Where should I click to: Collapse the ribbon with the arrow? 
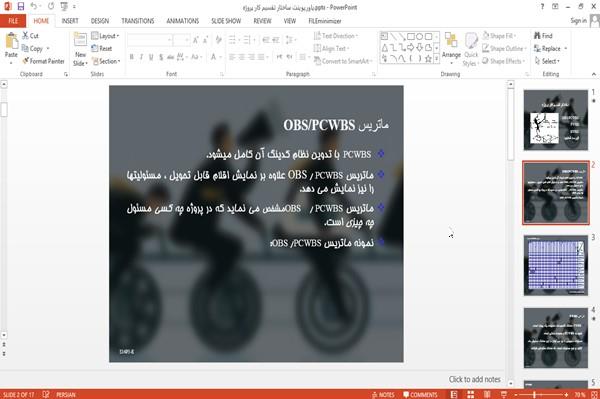pos(594,74)
